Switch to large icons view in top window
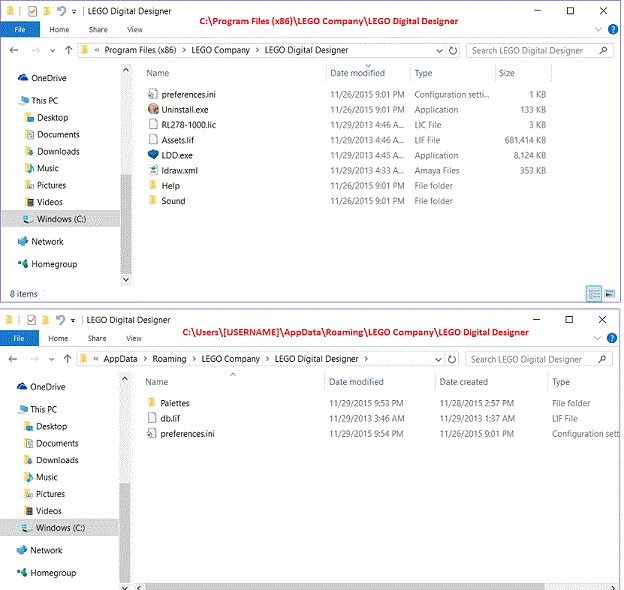The height and width of the screenshot is (590, 624). [x=607, y=293]
